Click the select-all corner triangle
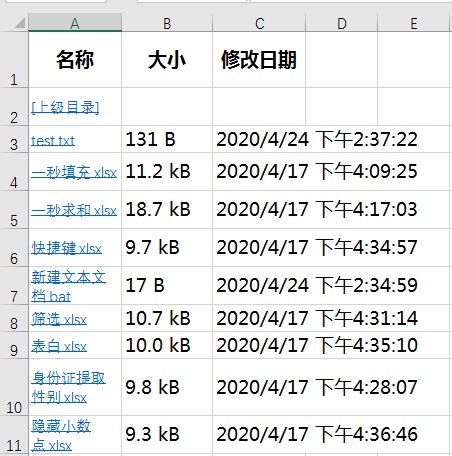This screenshot has height=456, width=452. coord(19,23)
